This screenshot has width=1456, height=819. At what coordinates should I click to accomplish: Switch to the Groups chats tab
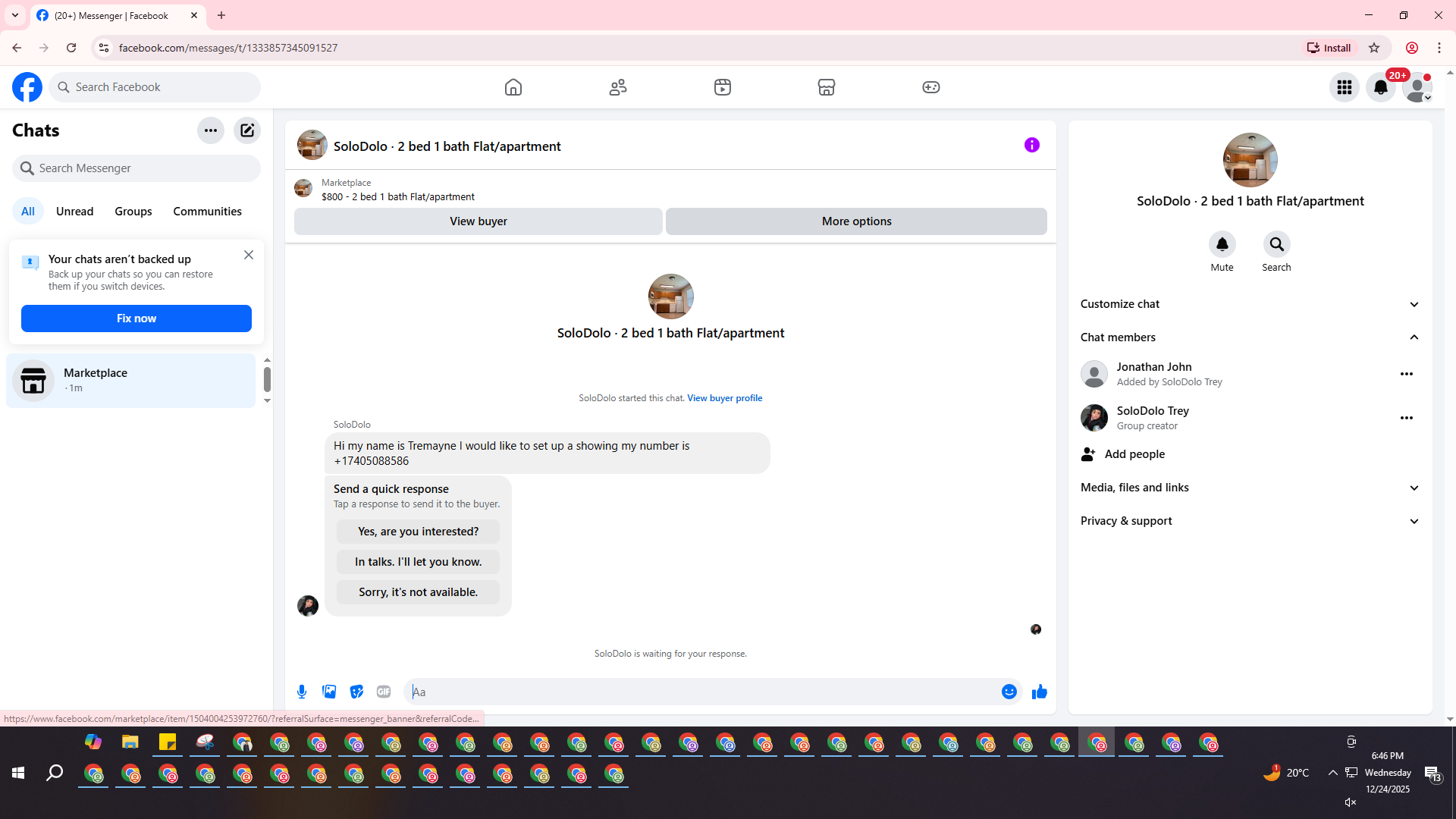[x=133, y=212]
